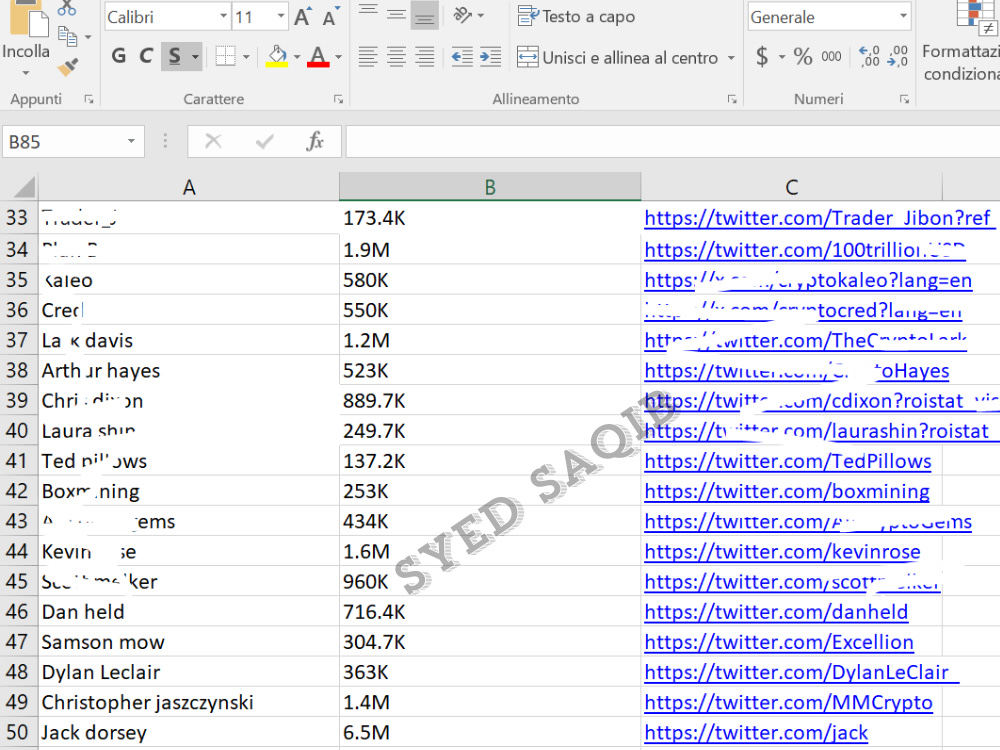The image size is (1000, 750).
Task: Increase the indent
Action: pos(490,57)
